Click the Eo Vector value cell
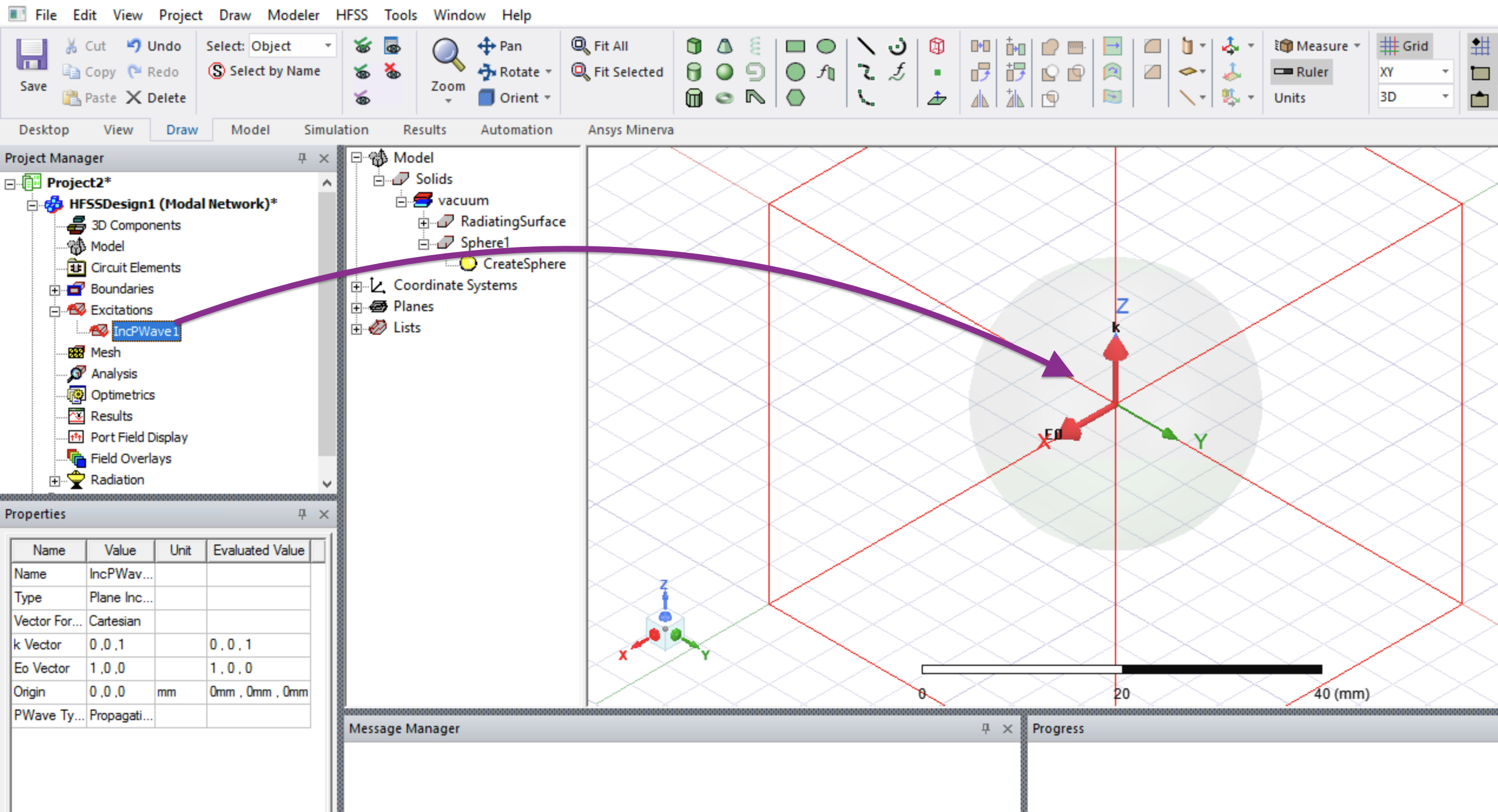 tap(120, 668)
